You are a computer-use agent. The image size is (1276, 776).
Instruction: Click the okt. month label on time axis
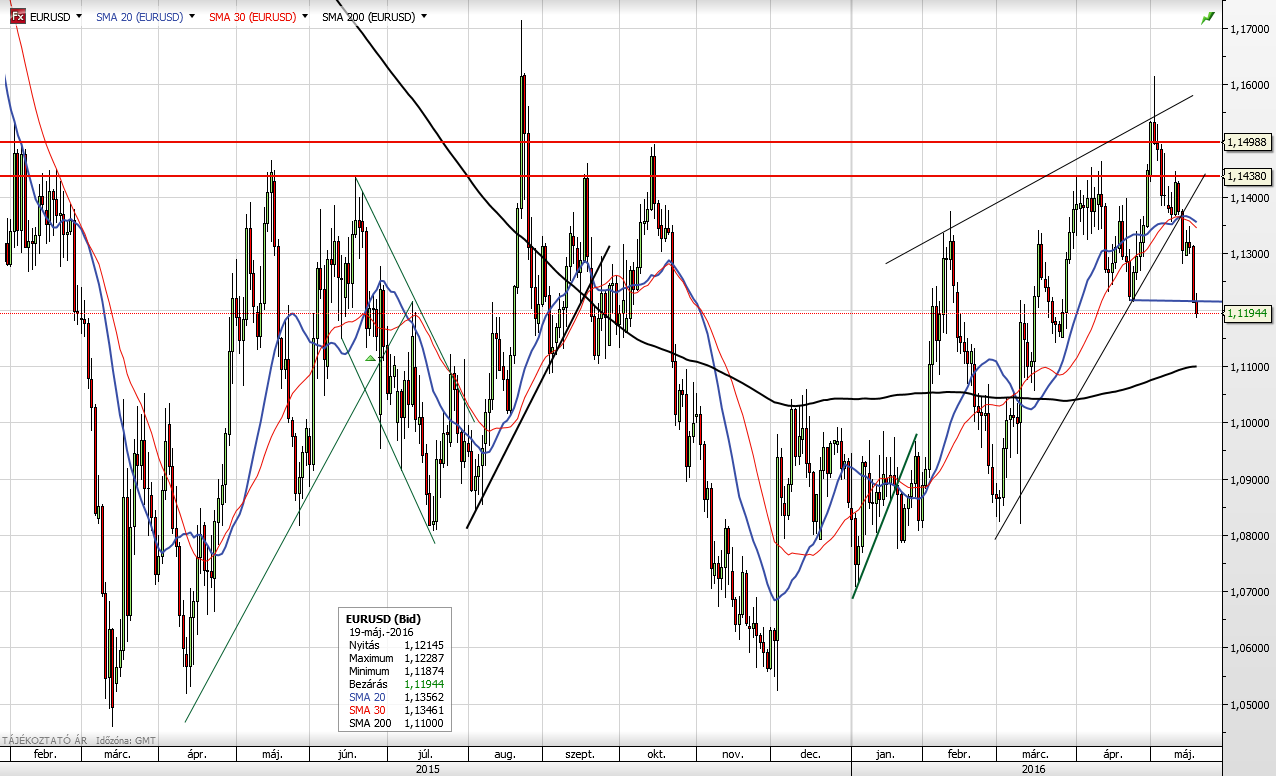click(x=657, y=754)
